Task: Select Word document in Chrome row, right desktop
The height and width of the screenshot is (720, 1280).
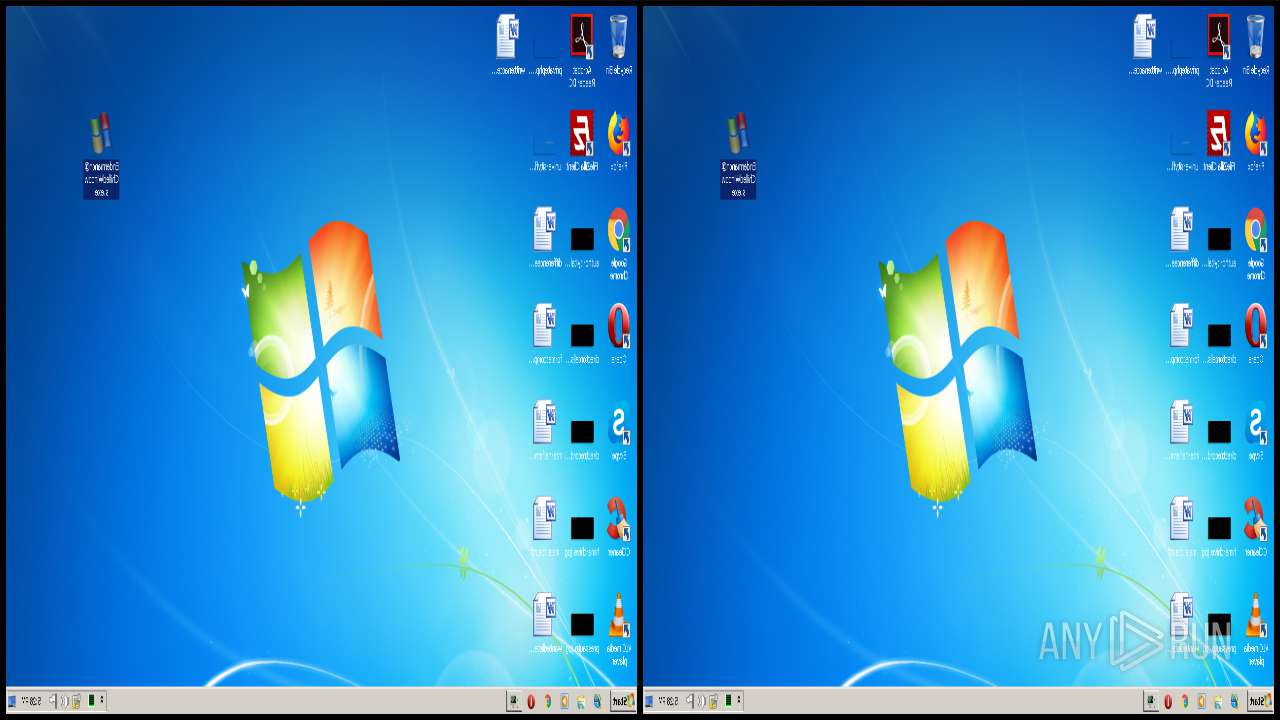Action: click(1181, 237)
